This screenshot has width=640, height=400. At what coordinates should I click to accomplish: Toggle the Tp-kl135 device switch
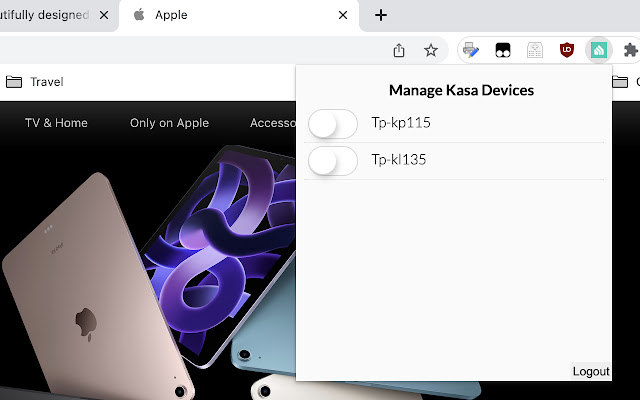[x=333, y=161]
